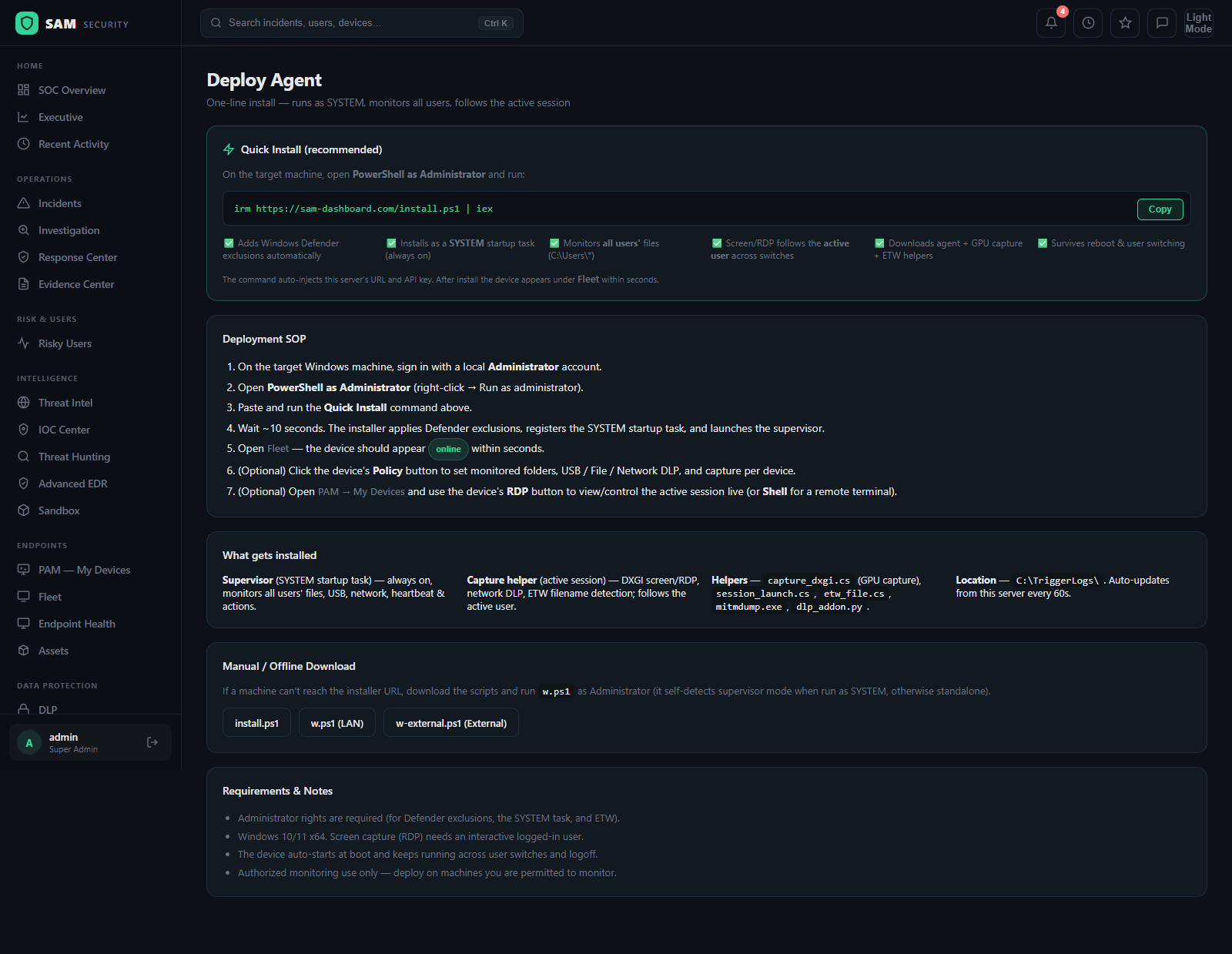Image resolution: width=1232 pixels, height=954 pixels.
Task: Click the SAM Security shield logo
Action: click(x=27, y=23)
